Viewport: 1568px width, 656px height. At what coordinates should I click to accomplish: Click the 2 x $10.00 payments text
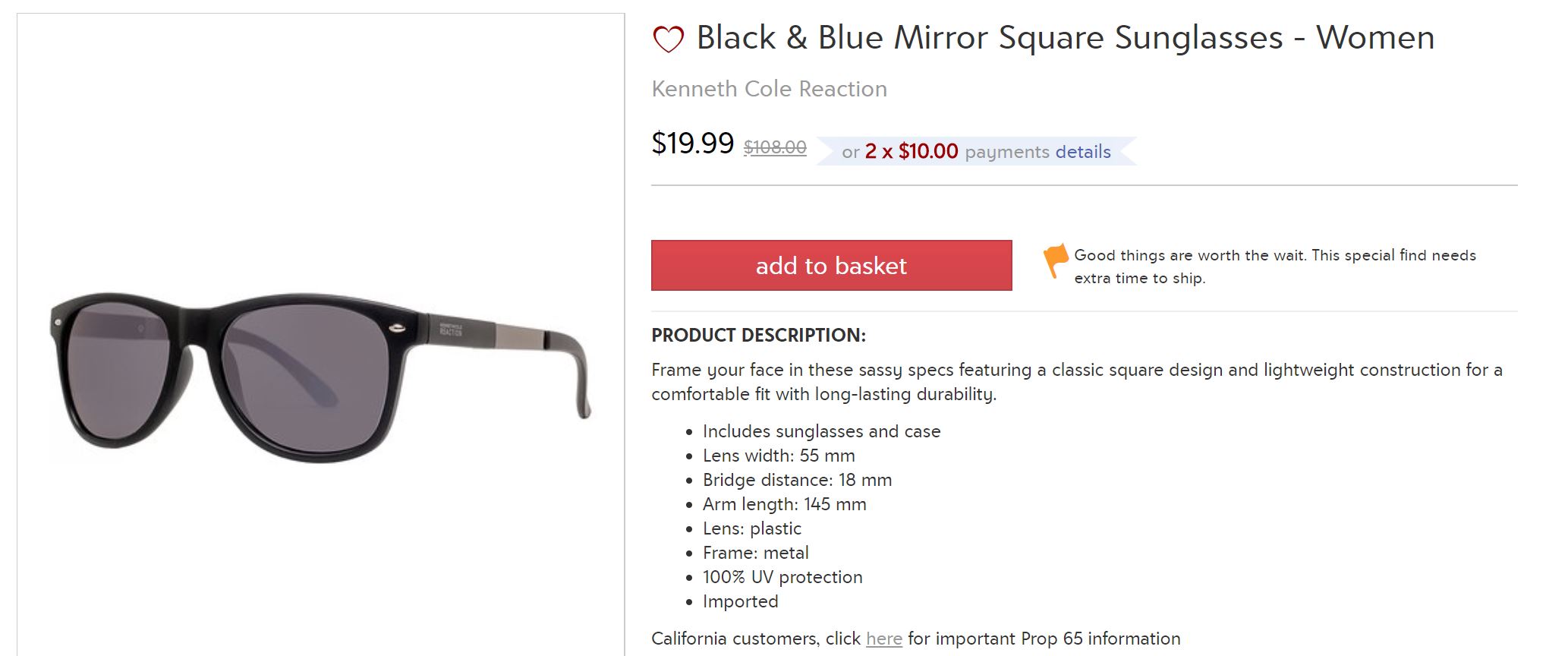tap(912, 152)
